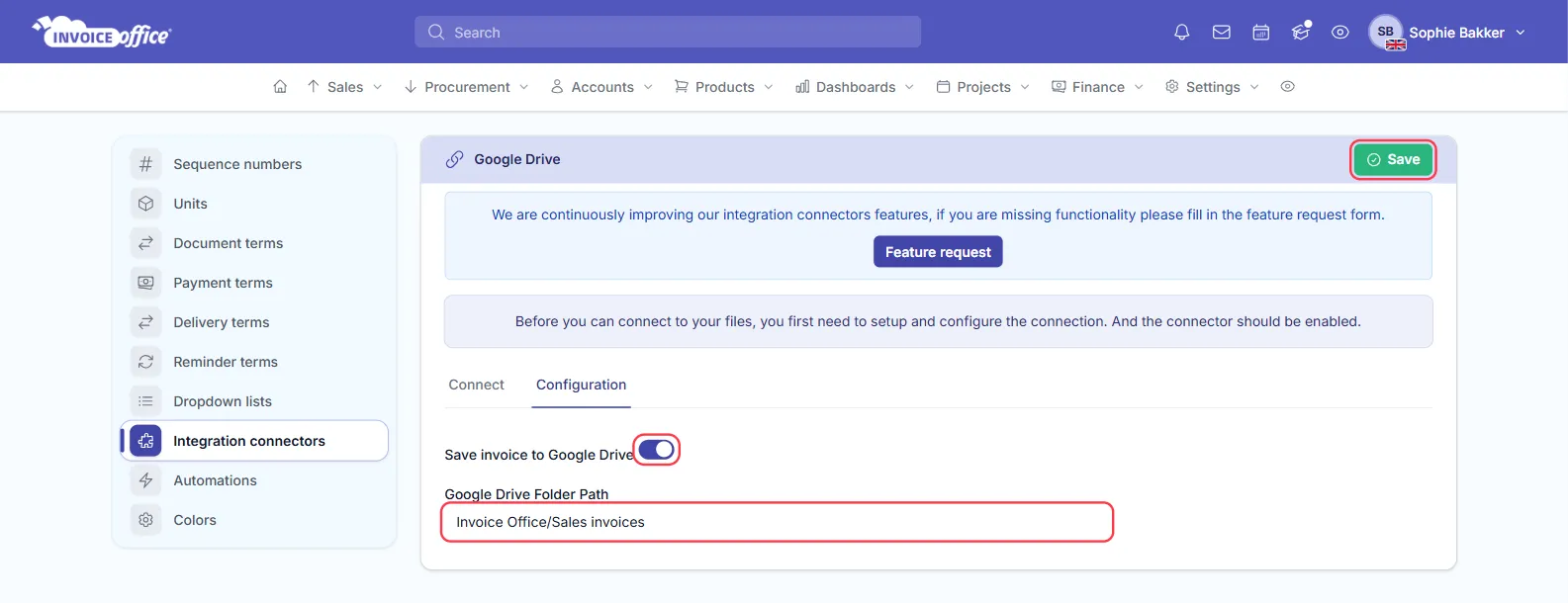
Task: Open Integration connectors settings
Action: [x=254, y=441]
